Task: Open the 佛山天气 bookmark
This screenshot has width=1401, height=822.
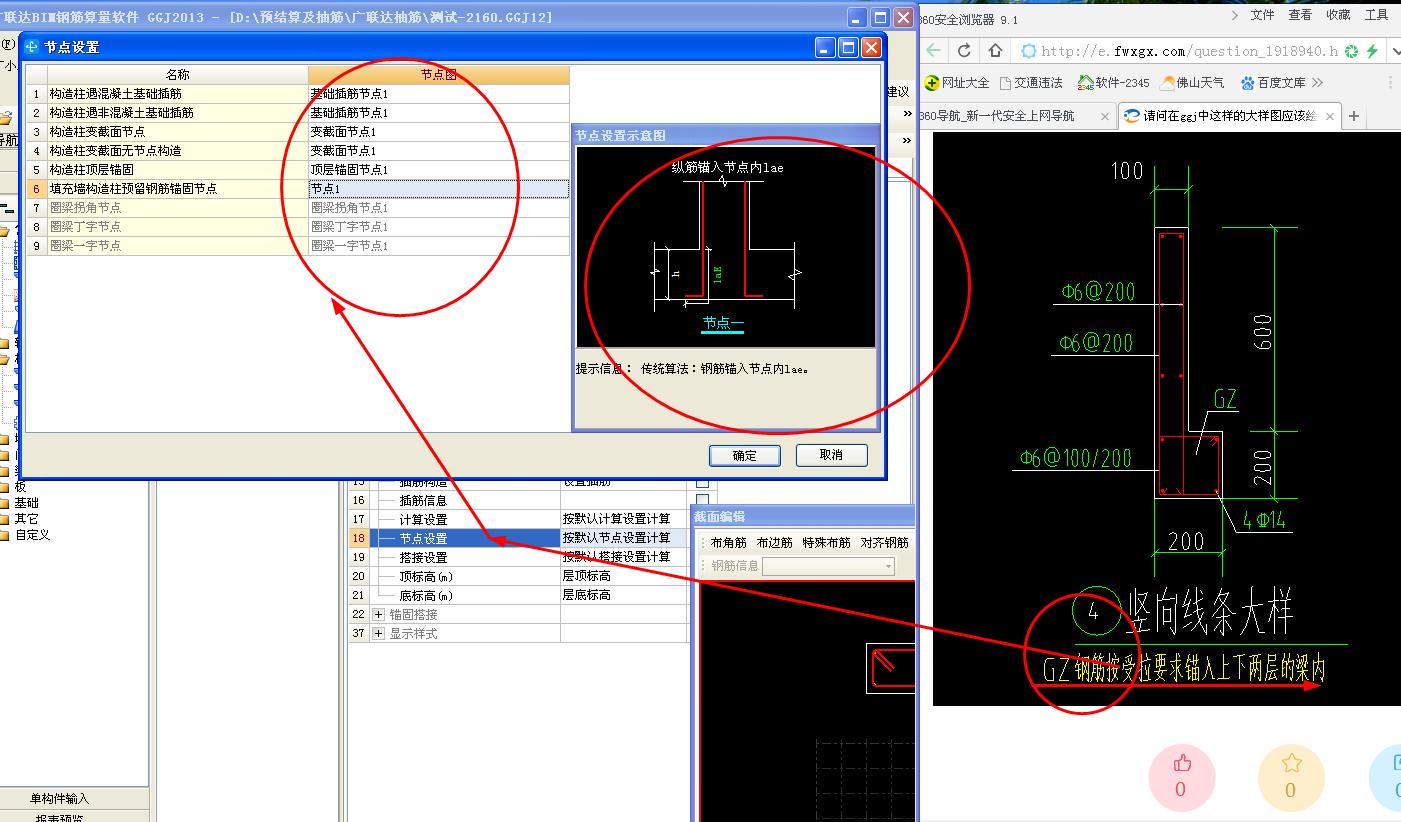Action: click(x=1192, y=83)
